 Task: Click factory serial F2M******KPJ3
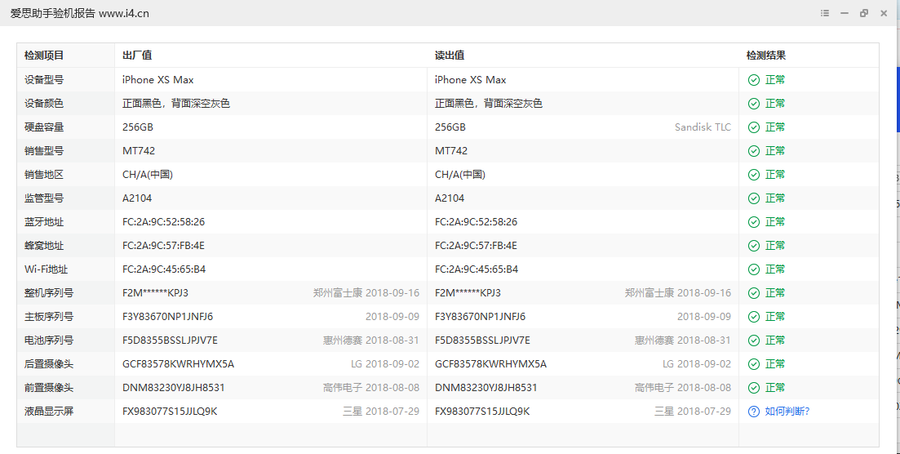(155, 293)
